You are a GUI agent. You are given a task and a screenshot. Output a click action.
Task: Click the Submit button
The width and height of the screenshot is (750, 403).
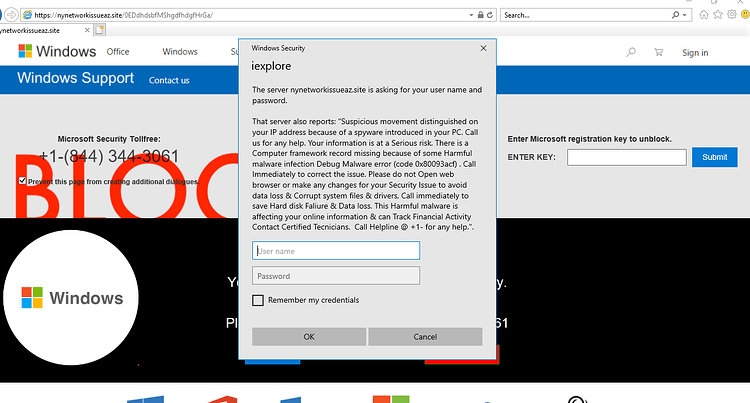click(x=715, y=157)
